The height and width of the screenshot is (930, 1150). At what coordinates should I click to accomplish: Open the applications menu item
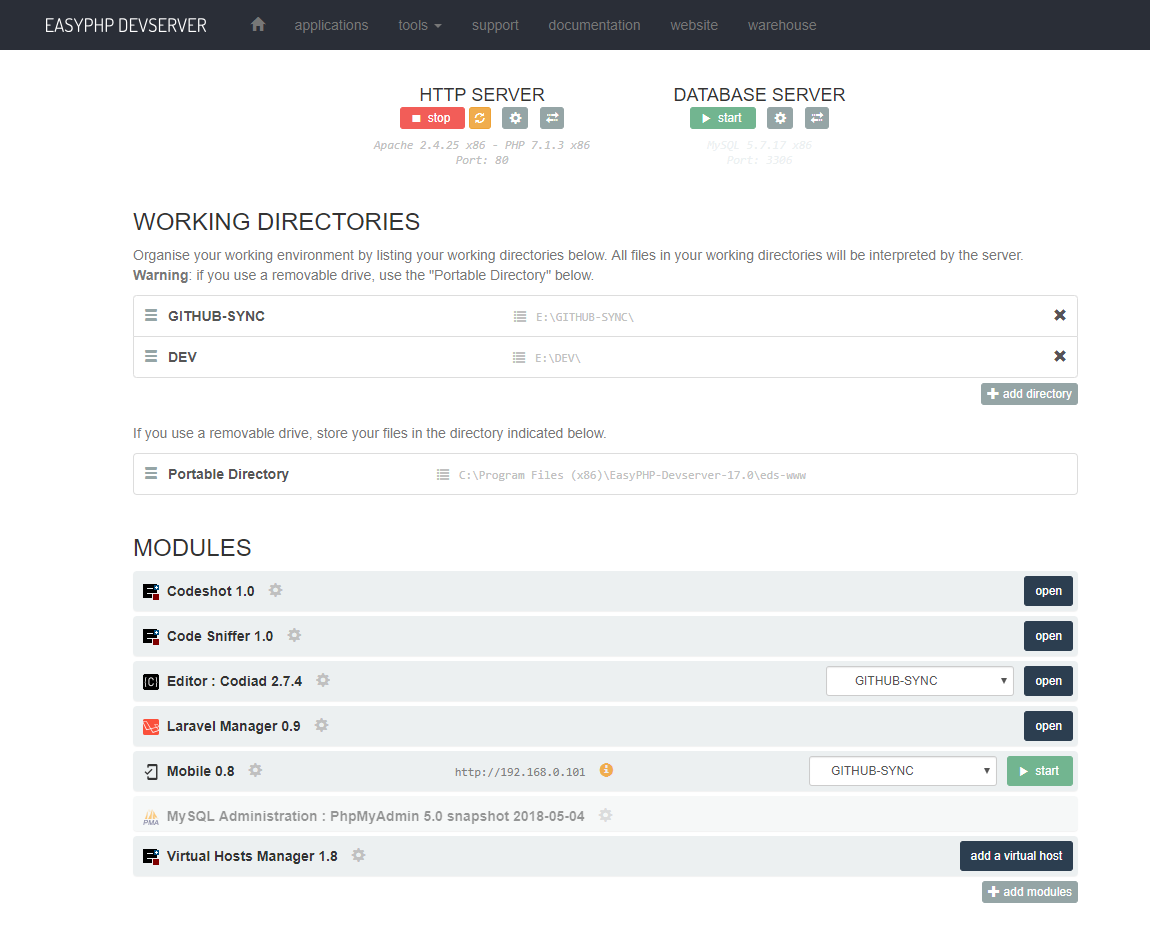(x=332, y=25)
